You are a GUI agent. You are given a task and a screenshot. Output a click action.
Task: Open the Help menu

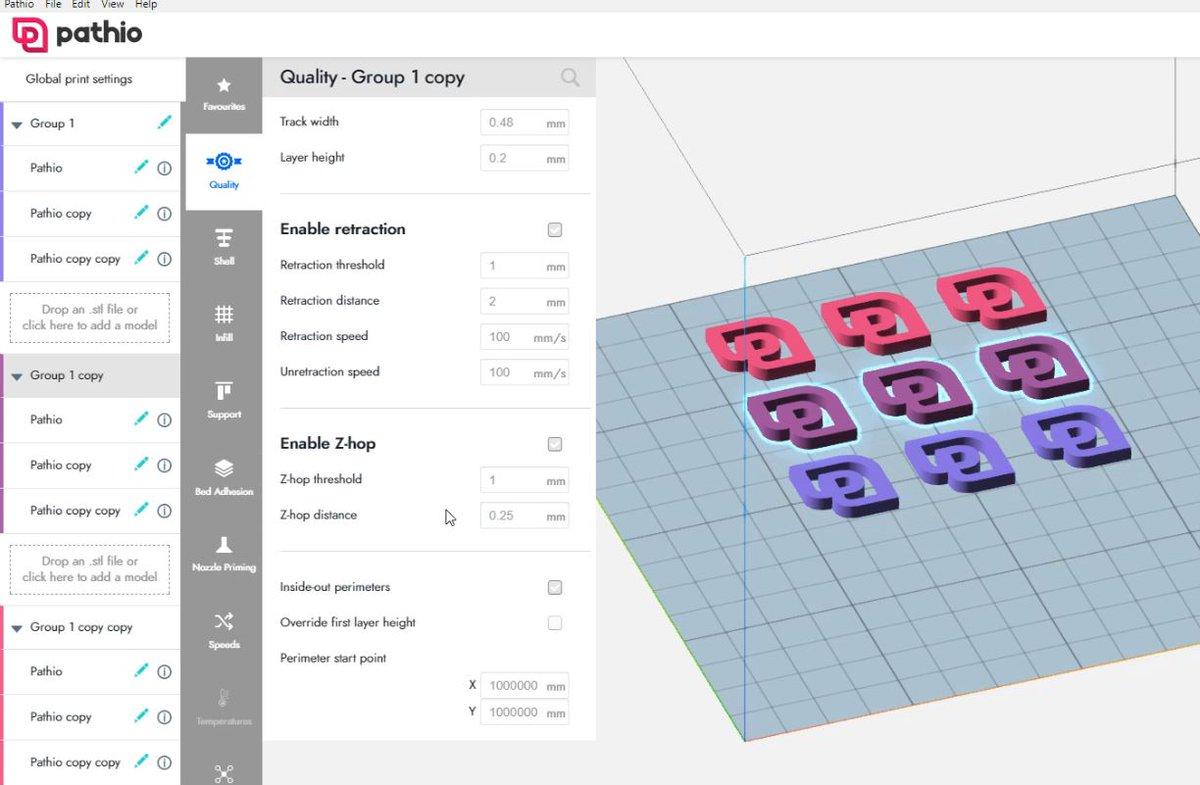[x=146, y=5]
